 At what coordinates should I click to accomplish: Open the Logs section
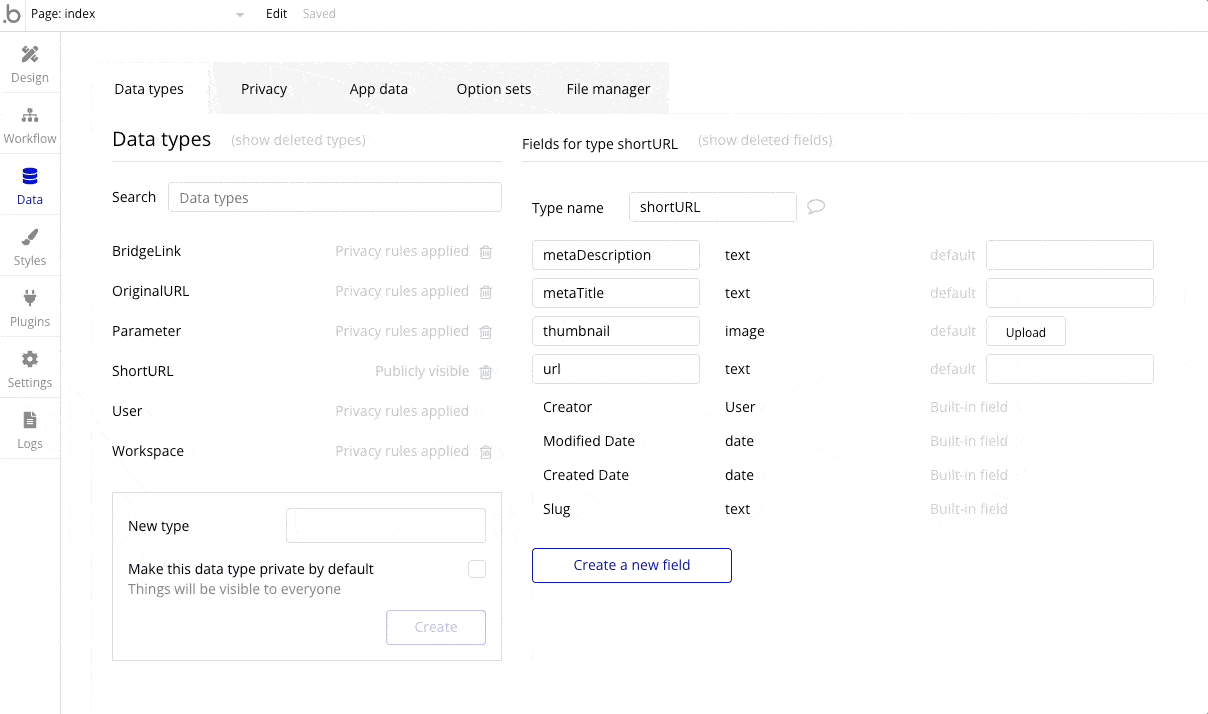pos(30,430)
